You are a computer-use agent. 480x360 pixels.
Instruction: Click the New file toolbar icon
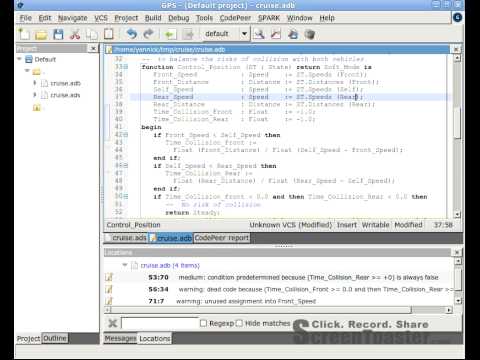[25, 34]
